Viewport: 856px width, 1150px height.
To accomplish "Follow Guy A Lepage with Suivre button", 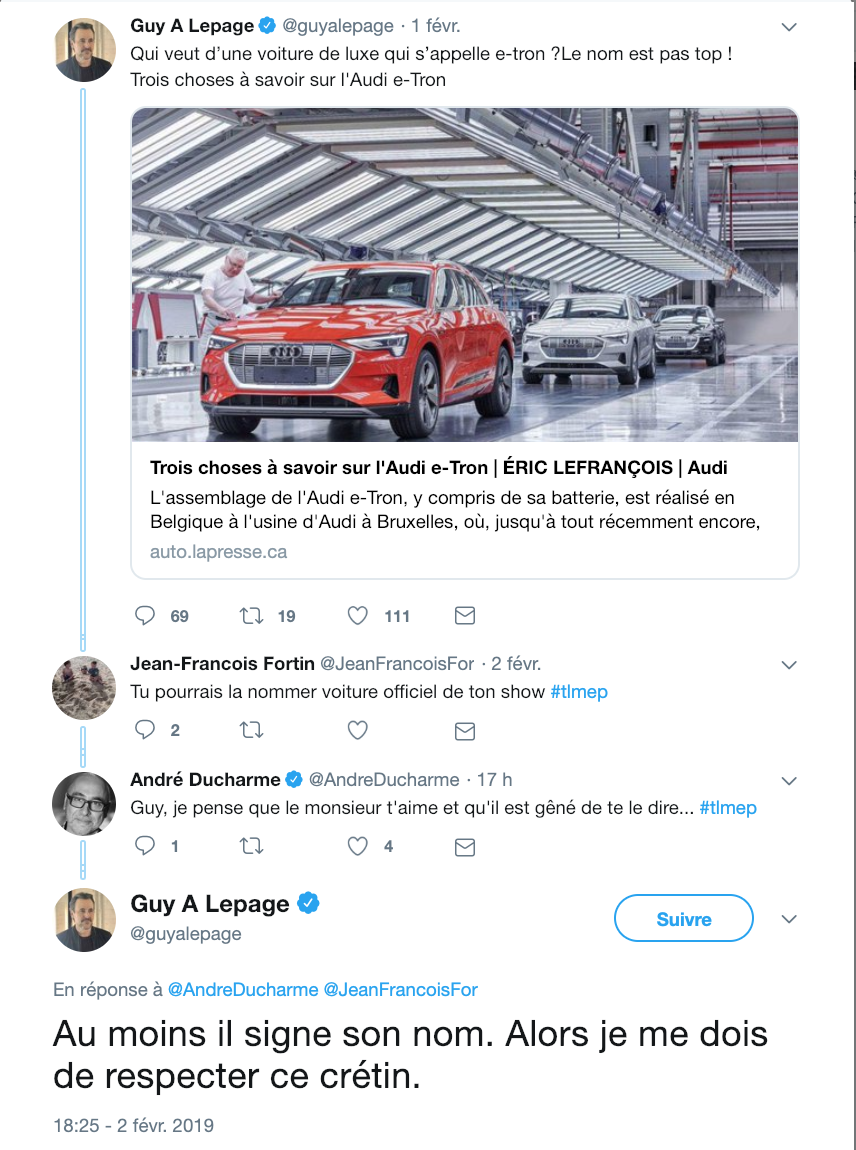I will [x=684, y=918].
